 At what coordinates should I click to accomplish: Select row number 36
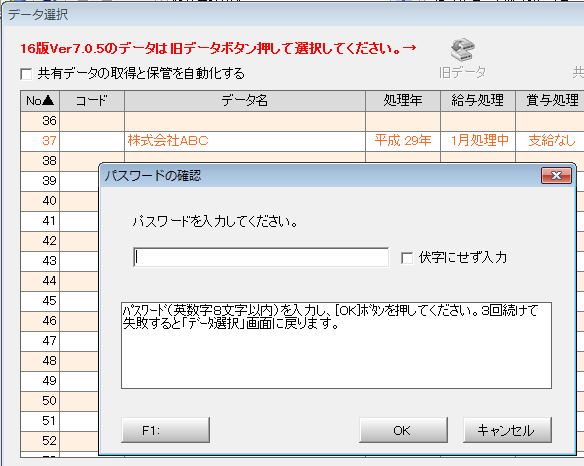pos(302,121)
